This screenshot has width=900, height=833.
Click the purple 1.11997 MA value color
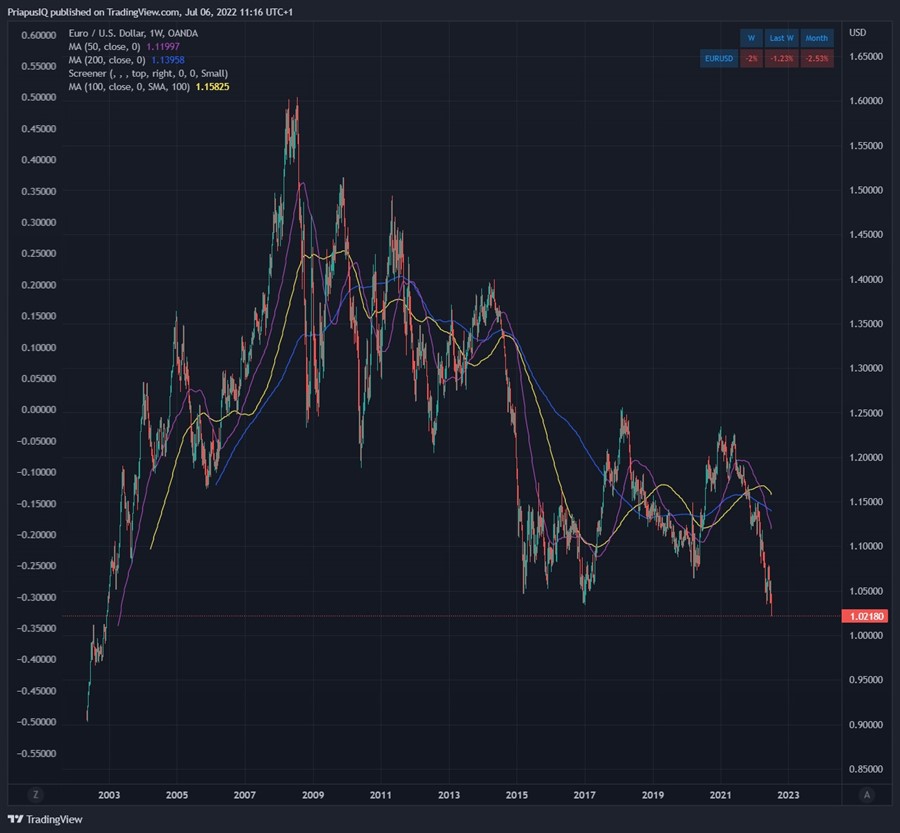click(x=164, y=46)
